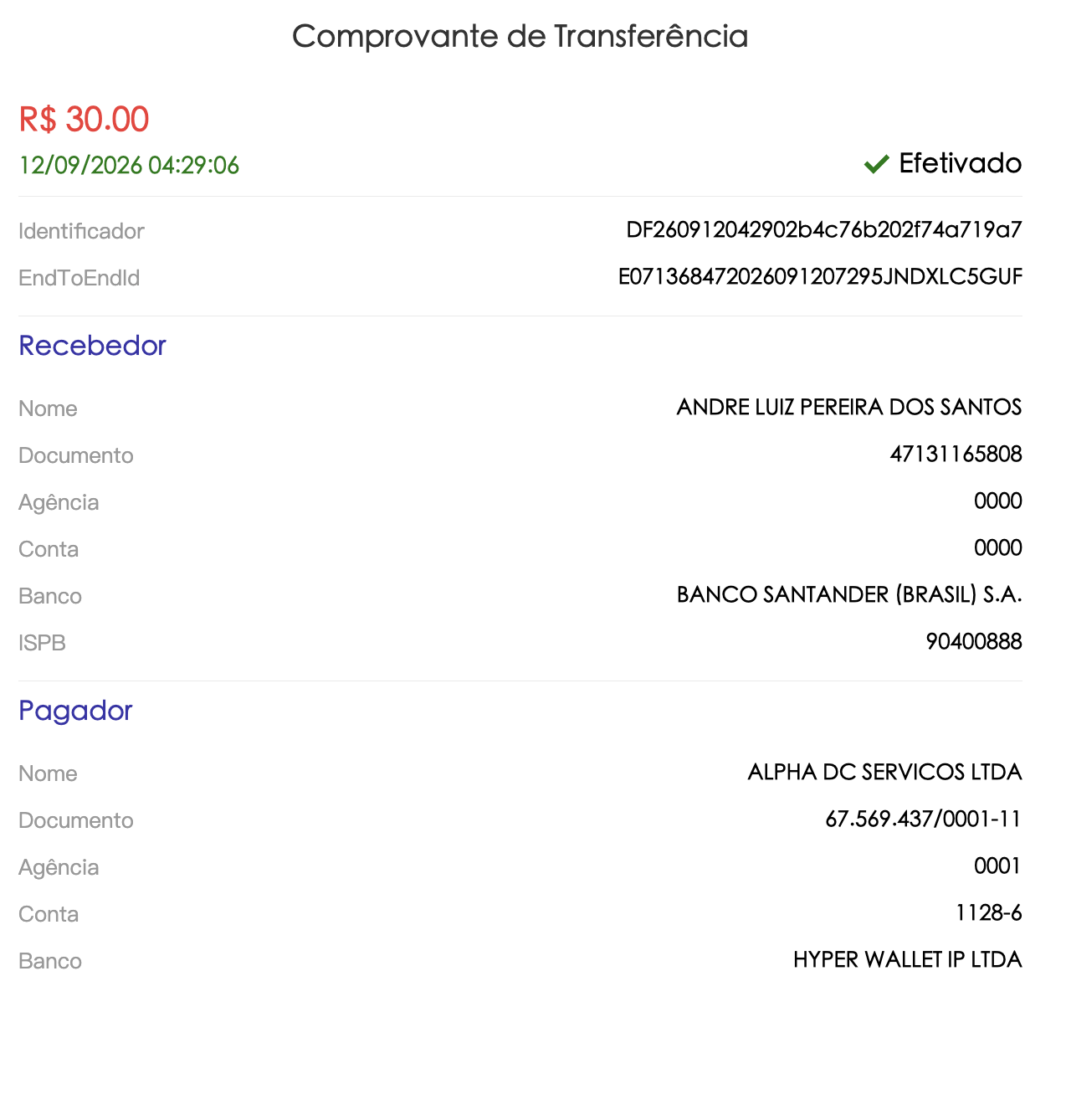Screen dimensions: 1066x1120
Task: Click the EndToEndId field label
Action: 79,278
